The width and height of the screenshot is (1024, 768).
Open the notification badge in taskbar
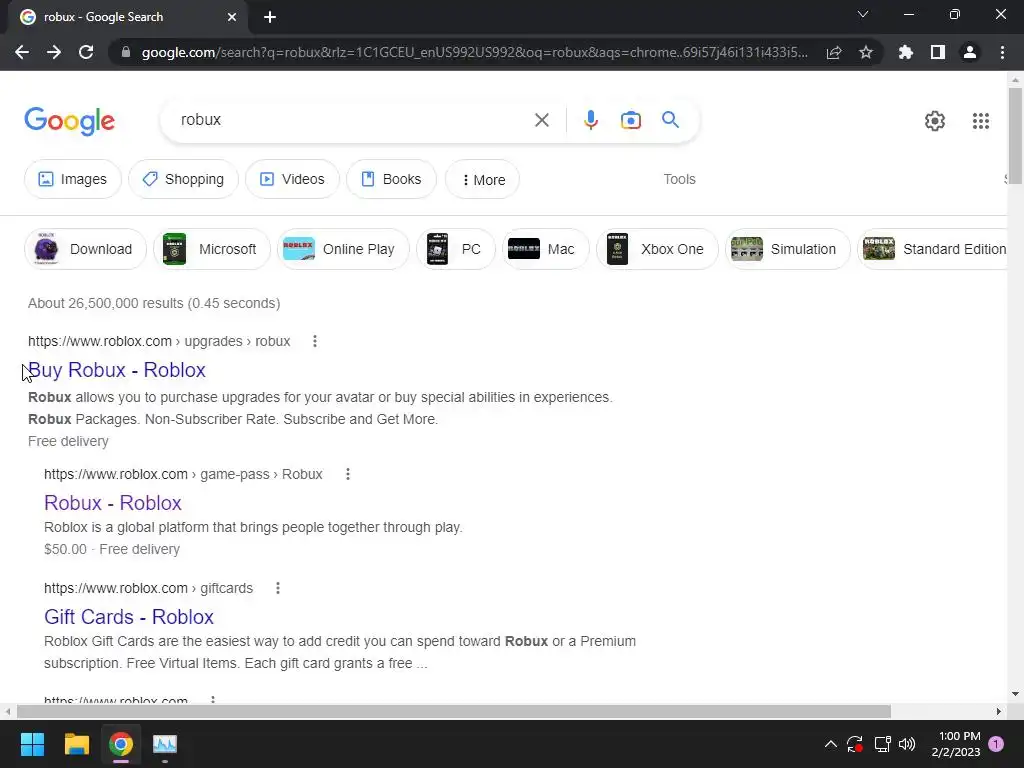(x=996, y=744)
